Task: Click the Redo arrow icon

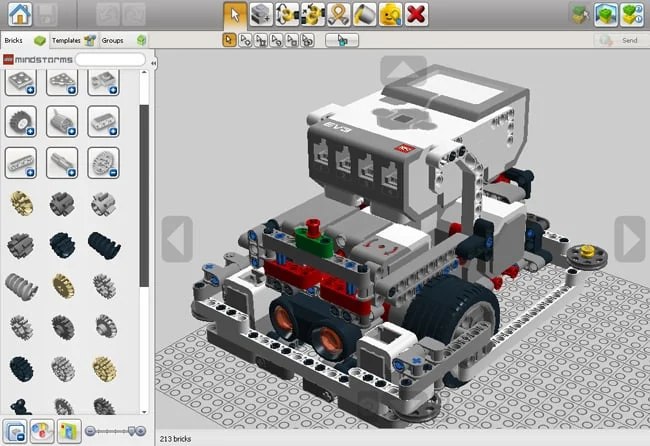Action: (133, 15)
